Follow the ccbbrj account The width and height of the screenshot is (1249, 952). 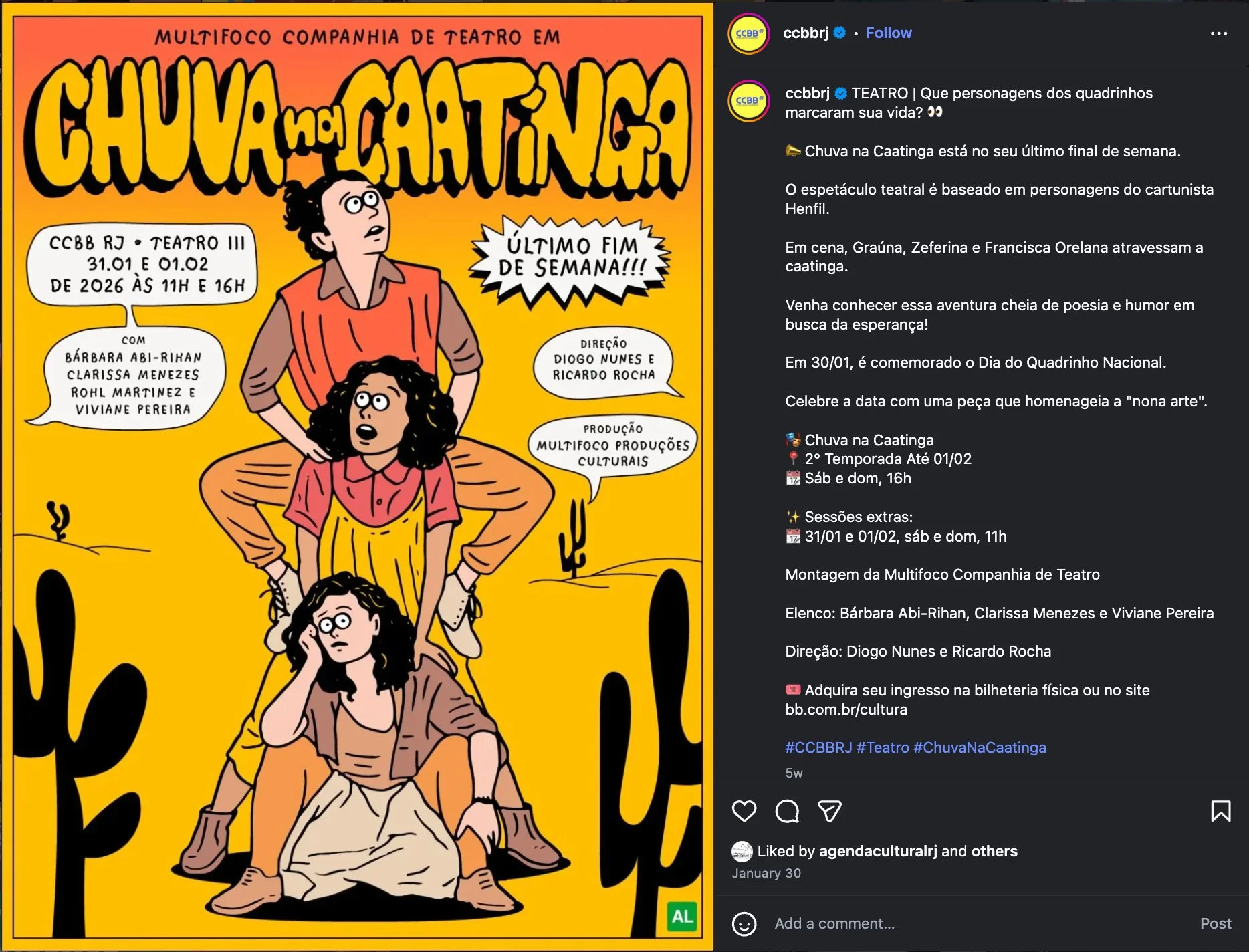click(888, 33)
